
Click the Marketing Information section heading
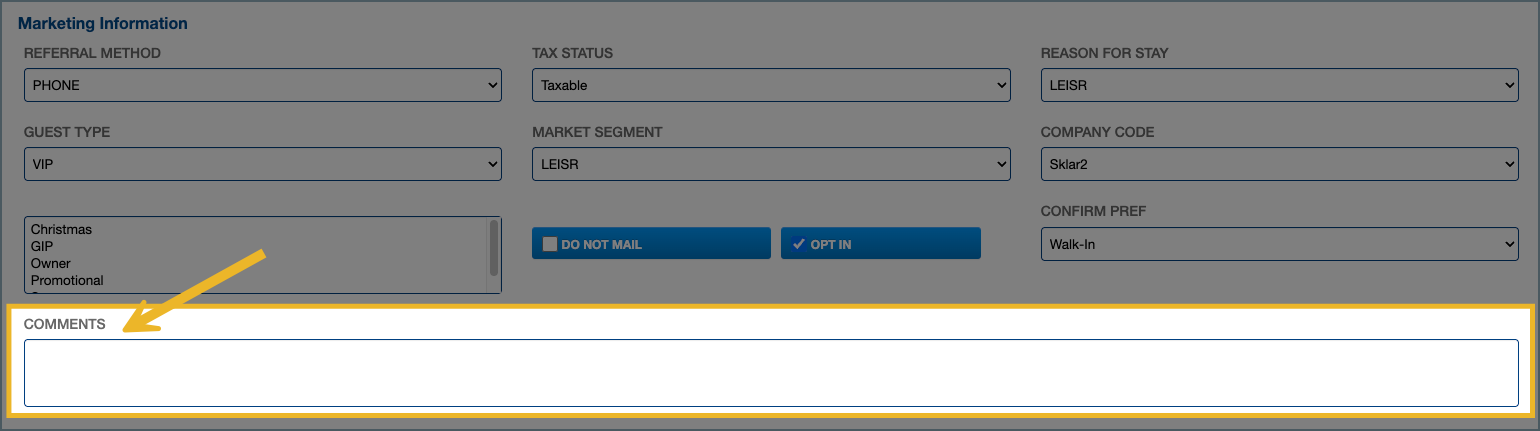(x=103, y=23)
